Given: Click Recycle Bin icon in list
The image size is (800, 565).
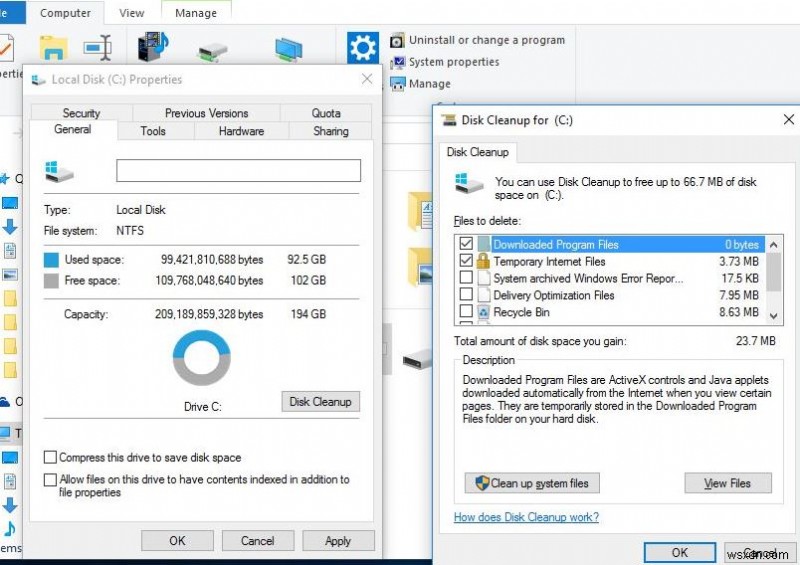Looking at the screenshot, I should coord(483,311).
